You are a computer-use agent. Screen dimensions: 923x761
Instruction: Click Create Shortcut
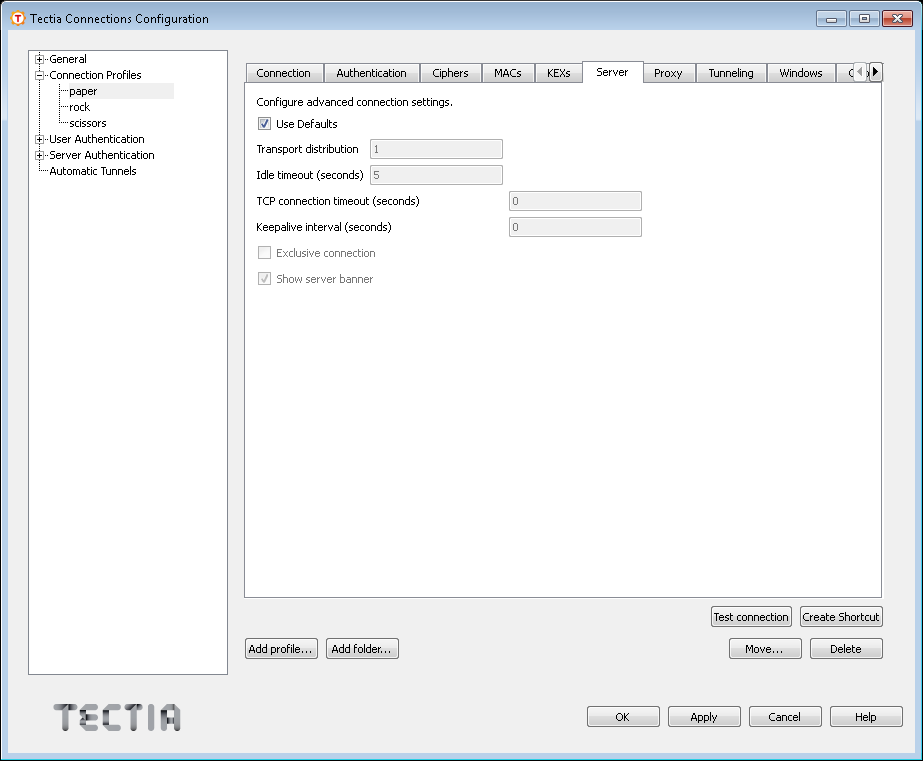841,616
